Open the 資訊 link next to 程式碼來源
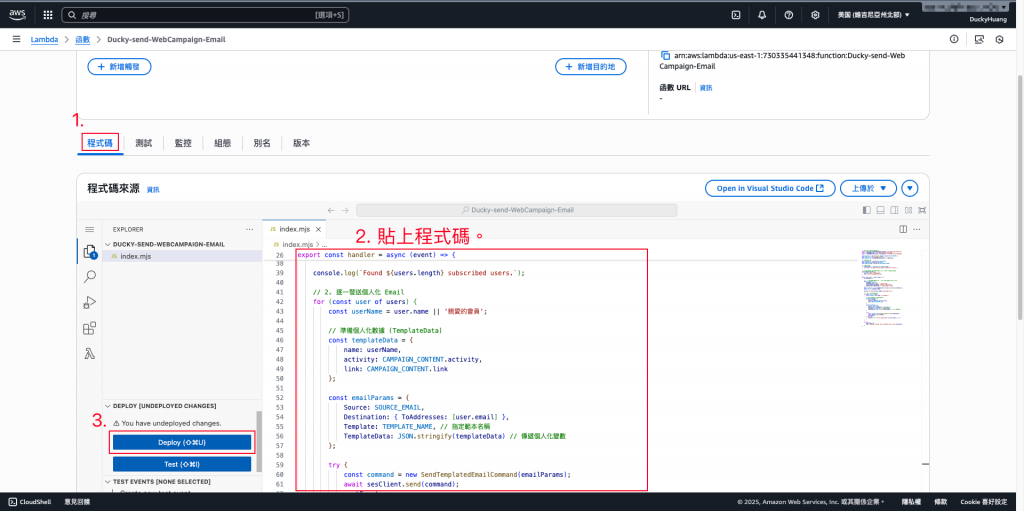1024x511 pixels. pos(153,190)
